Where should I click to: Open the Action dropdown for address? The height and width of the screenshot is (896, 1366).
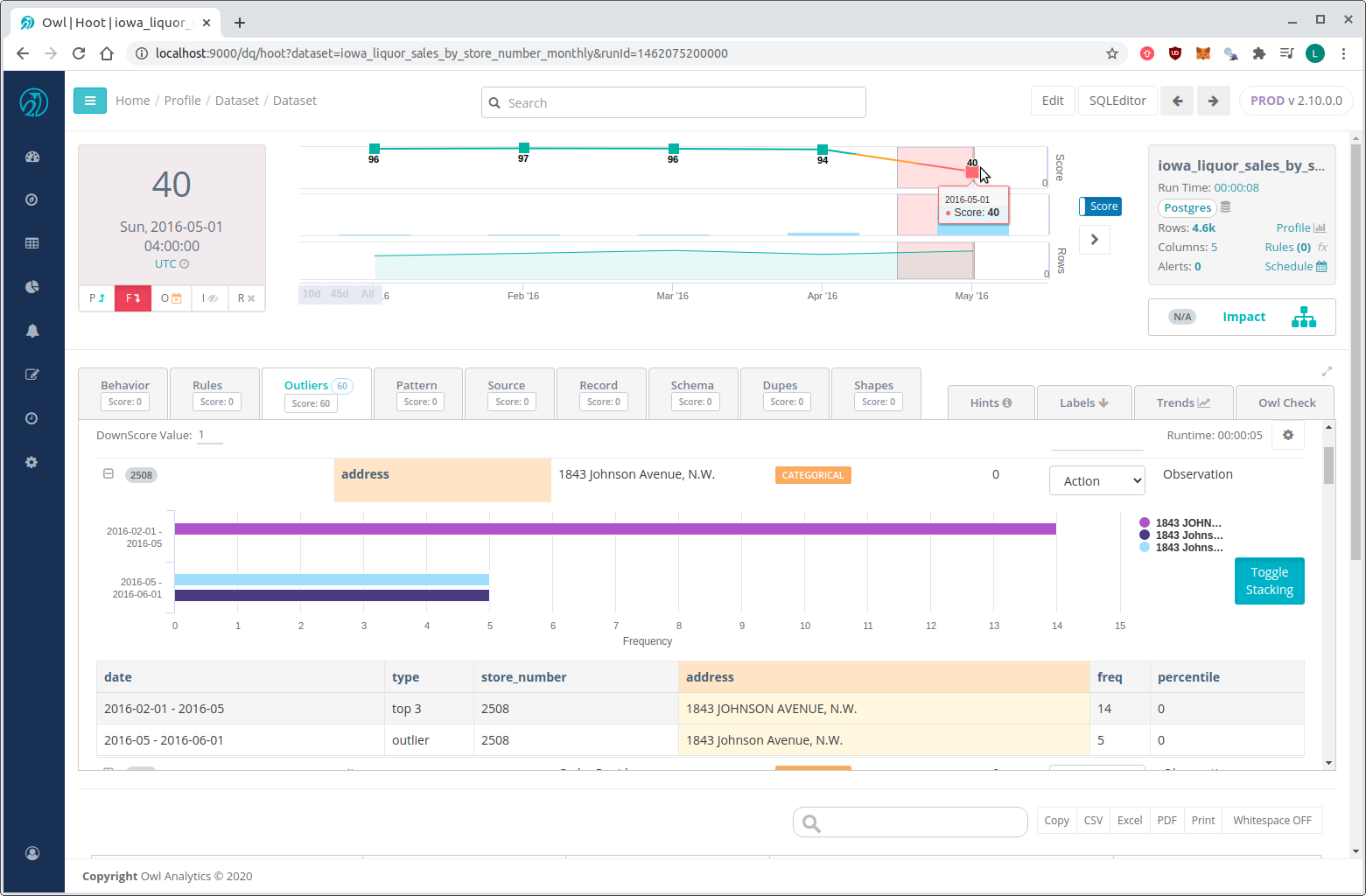1096,480
